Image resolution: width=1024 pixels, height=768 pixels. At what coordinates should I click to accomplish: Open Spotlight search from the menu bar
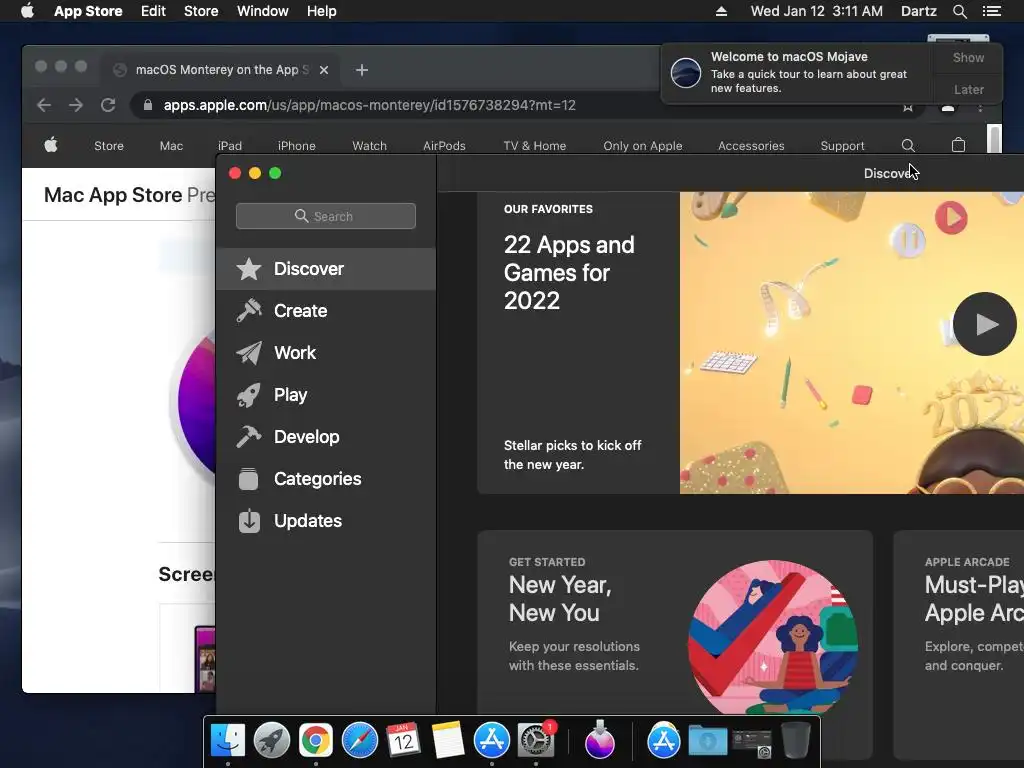(x=959, y=11)
